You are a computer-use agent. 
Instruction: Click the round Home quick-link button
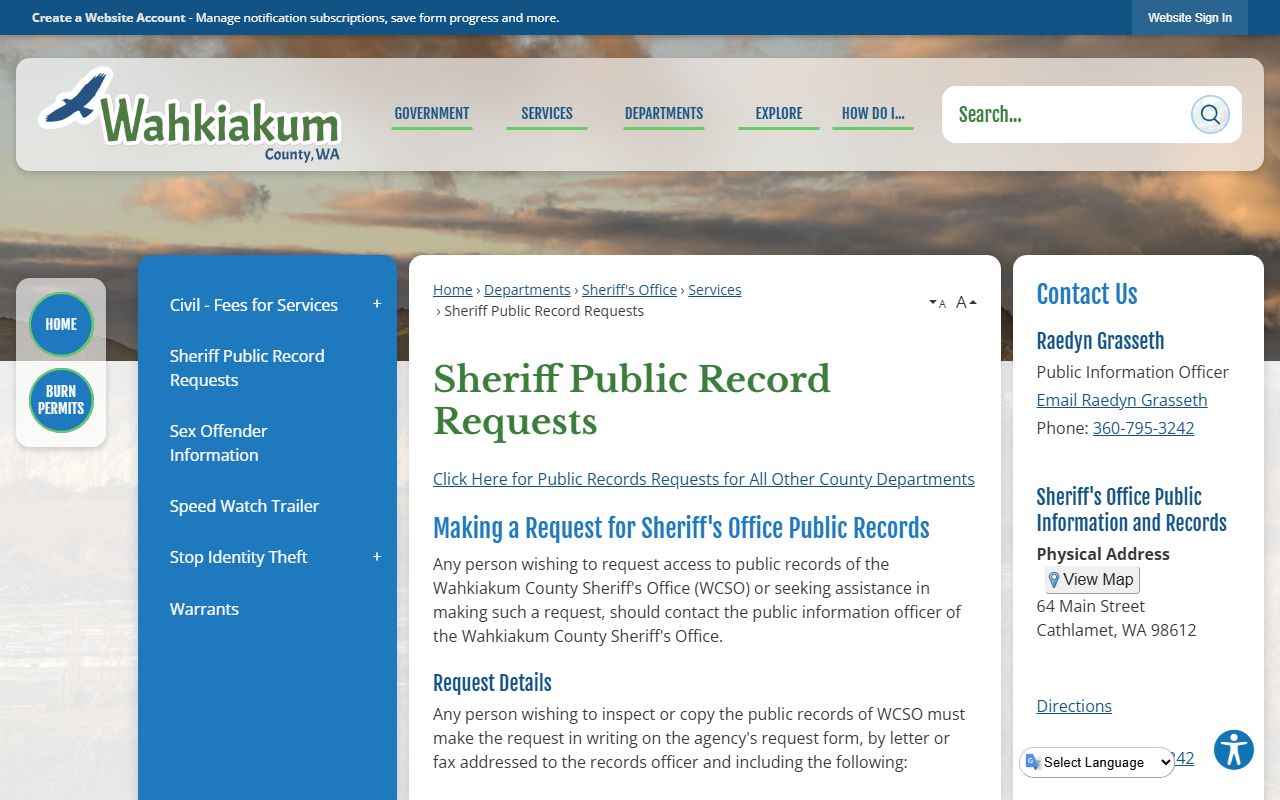pyautogui.click(x=61, y=324)
